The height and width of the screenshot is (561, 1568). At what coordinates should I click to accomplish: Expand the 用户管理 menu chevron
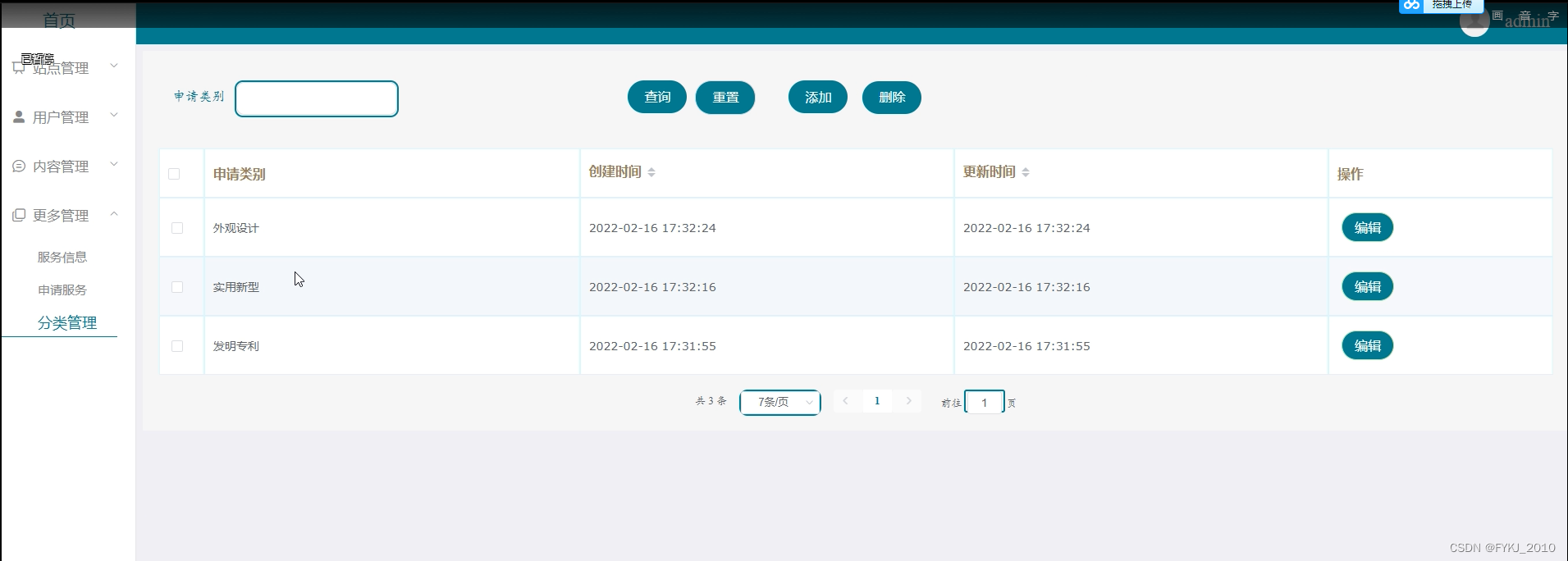114,115
